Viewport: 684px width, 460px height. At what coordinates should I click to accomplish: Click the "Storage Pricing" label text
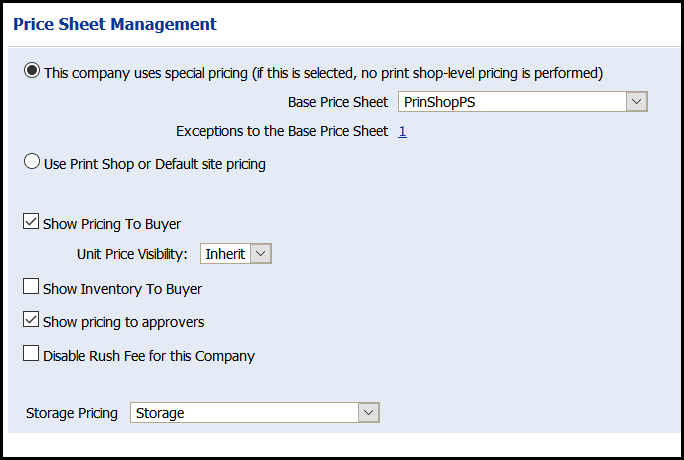tap(72, 412)
